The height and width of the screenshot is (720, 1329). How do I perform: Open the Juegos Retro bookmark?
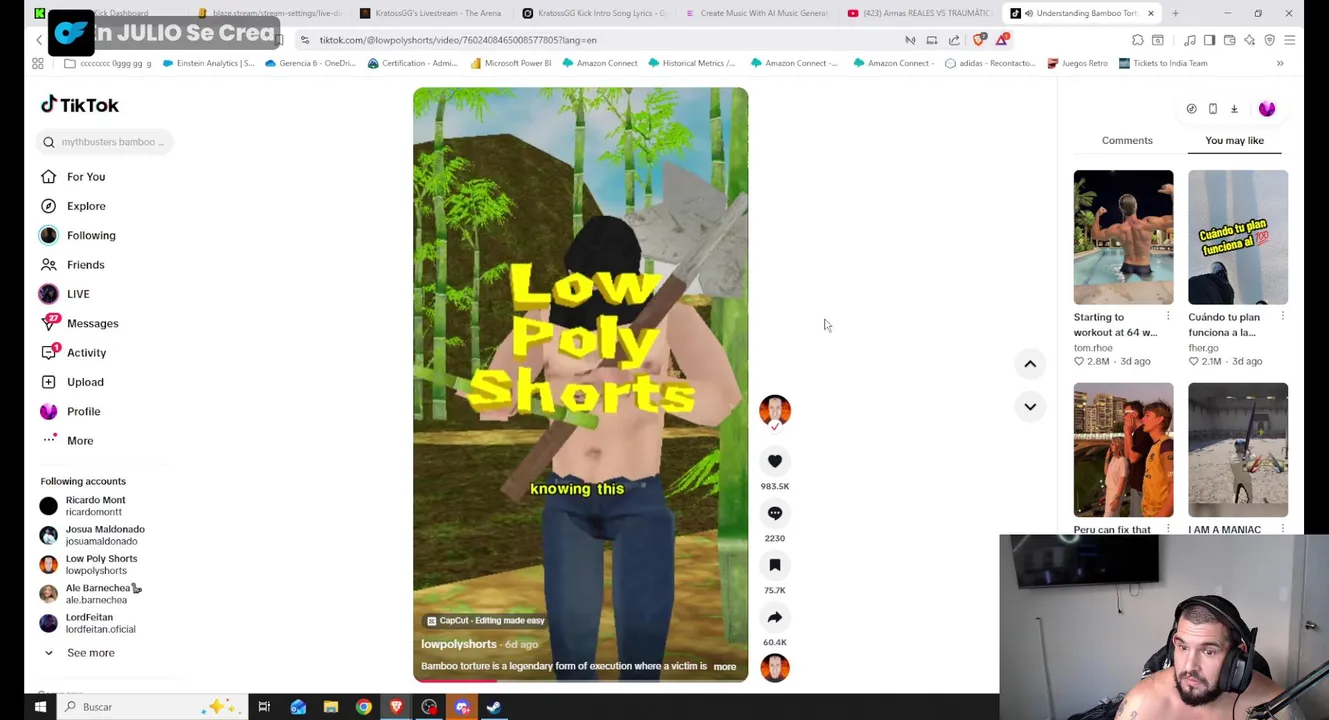coord(1077,63)
